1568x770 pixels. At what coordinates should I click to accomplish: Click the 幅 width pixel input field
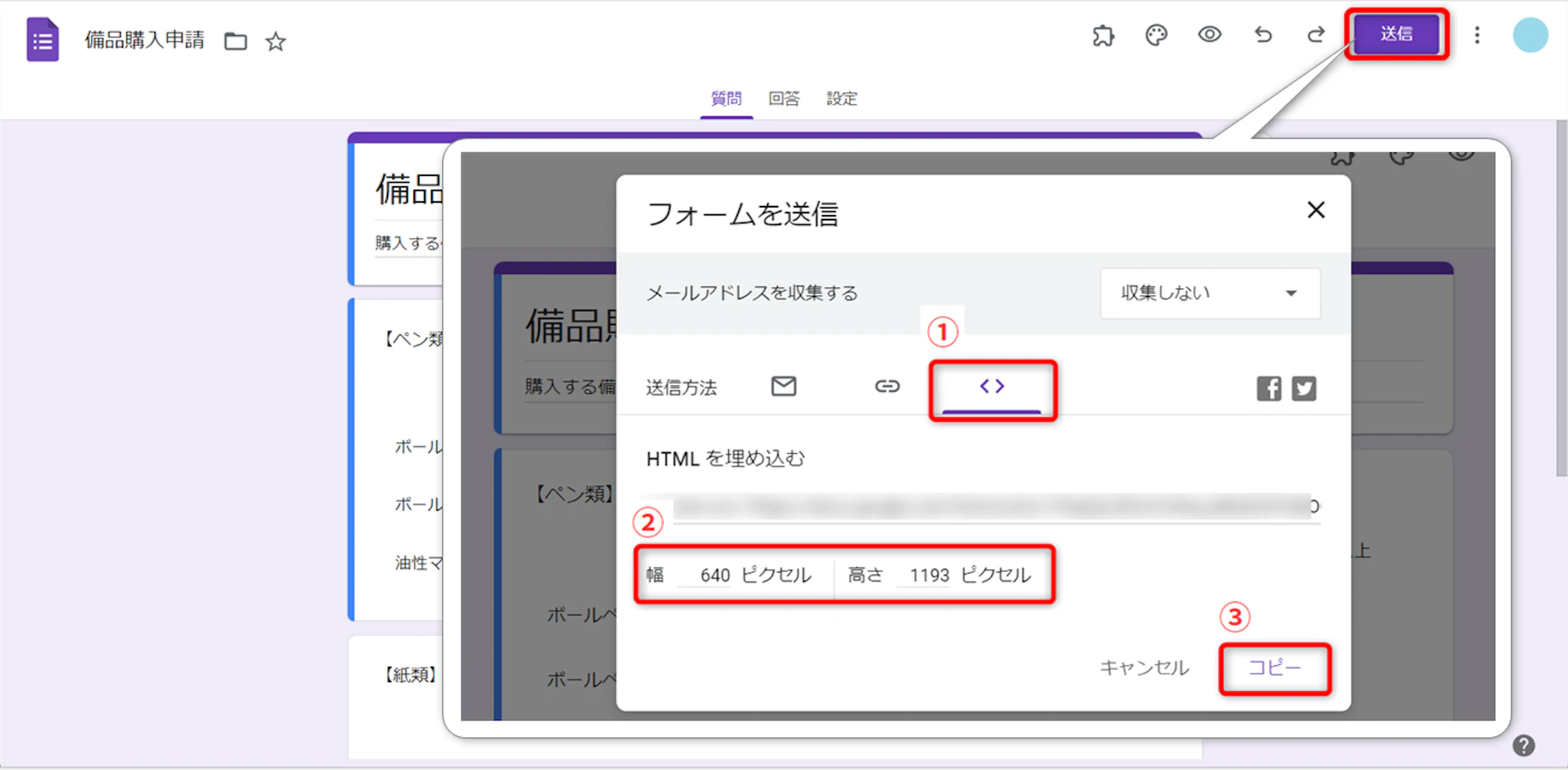(714, 576)
